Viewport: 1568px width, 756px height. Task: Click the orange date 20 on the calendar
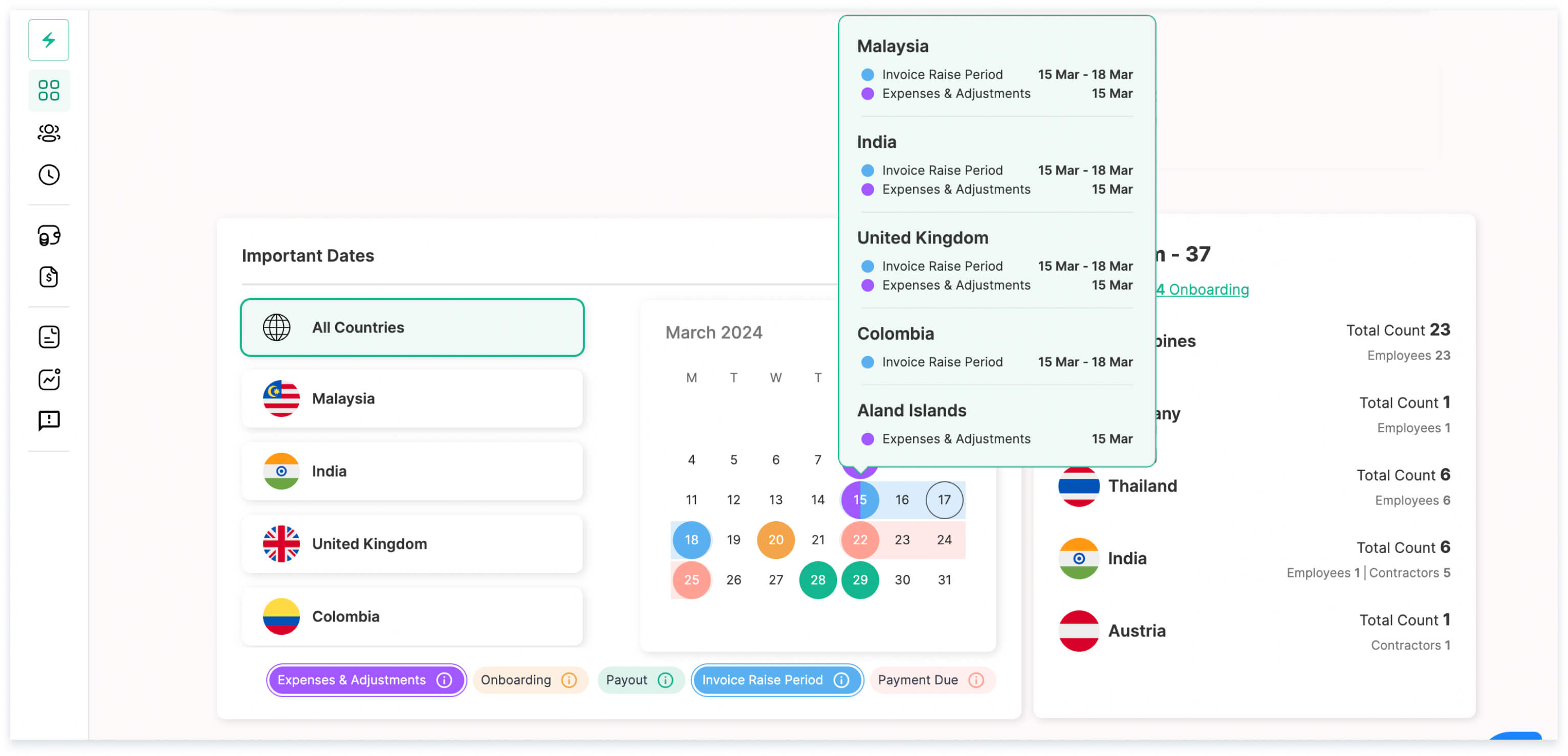click(x=775, y=540)
